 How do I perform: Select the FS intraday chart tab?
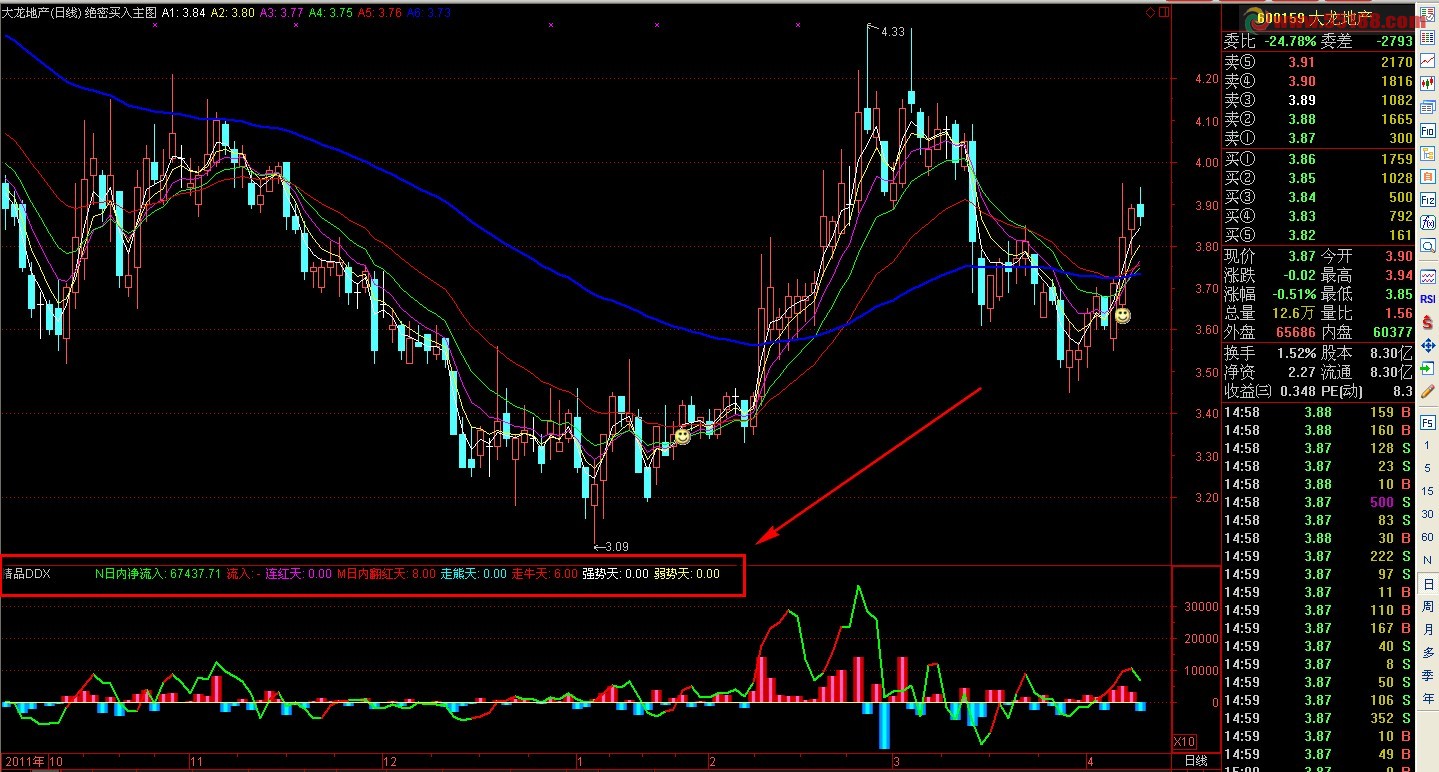tap(1427, 423)
